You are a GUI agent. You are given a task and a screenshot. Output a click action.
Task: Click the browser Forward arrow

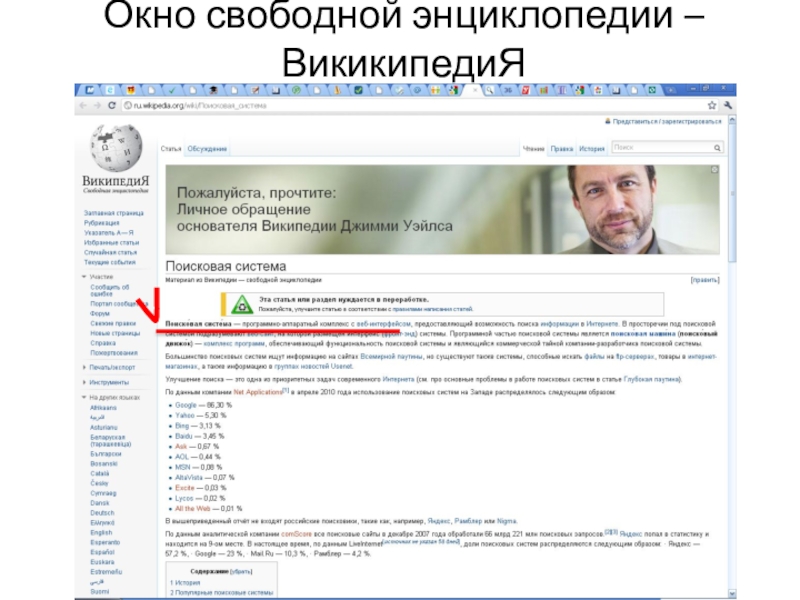click(97, 106)
